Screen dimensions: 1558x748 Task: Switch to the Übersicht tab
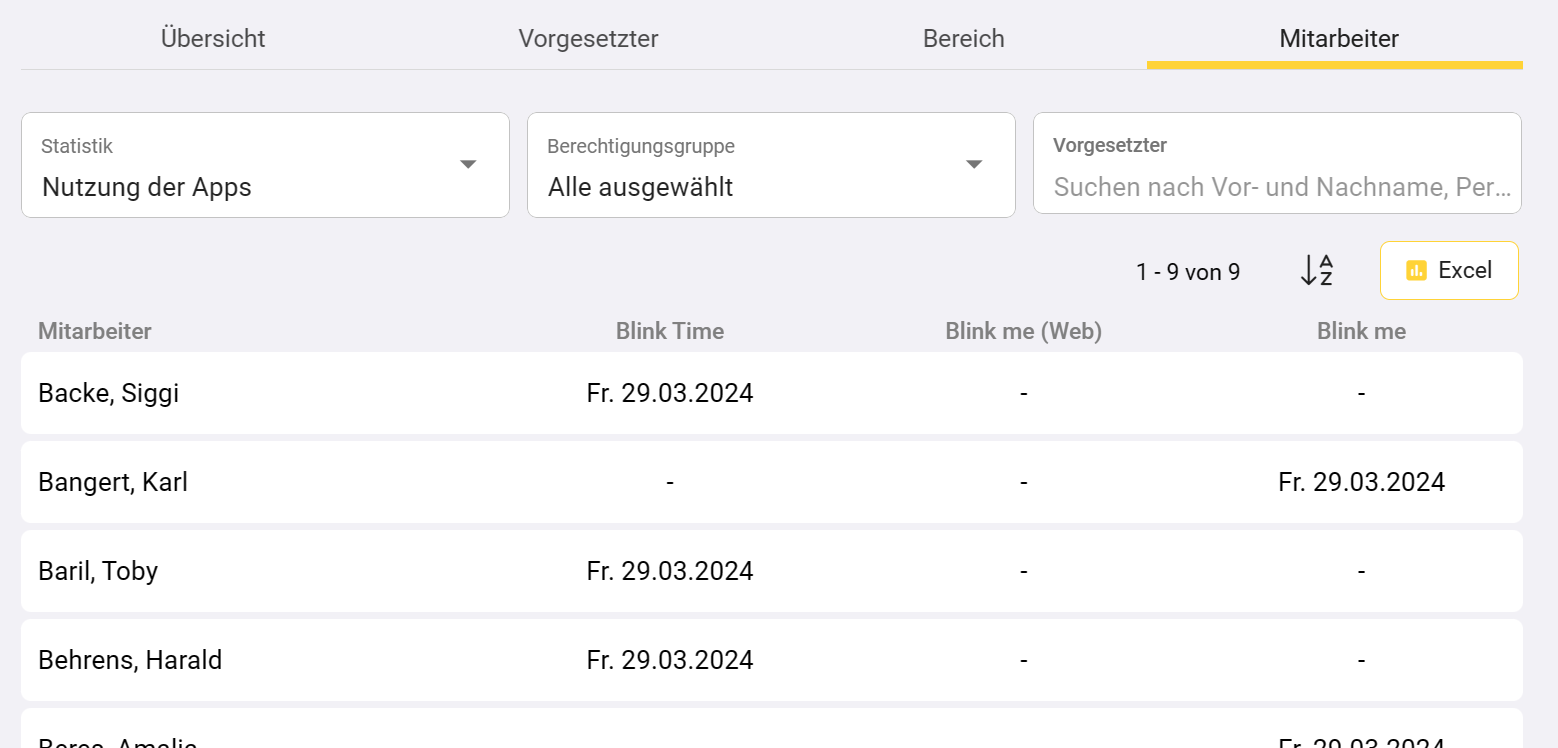[x=213, y=39]
